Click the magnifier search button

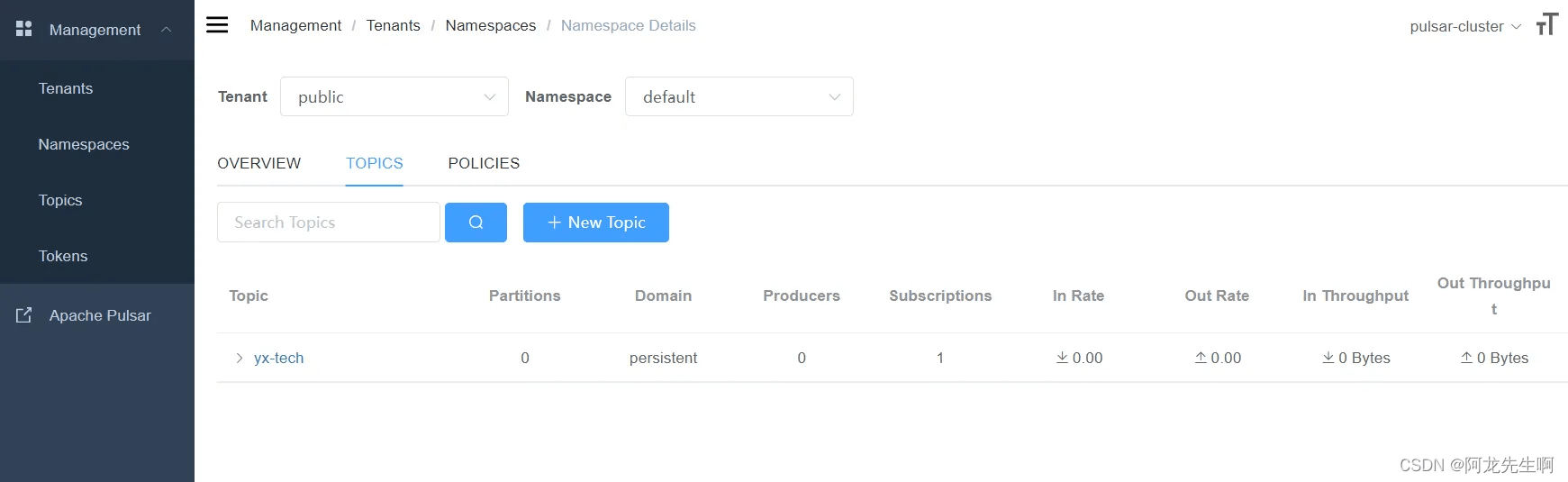point(476,223)
